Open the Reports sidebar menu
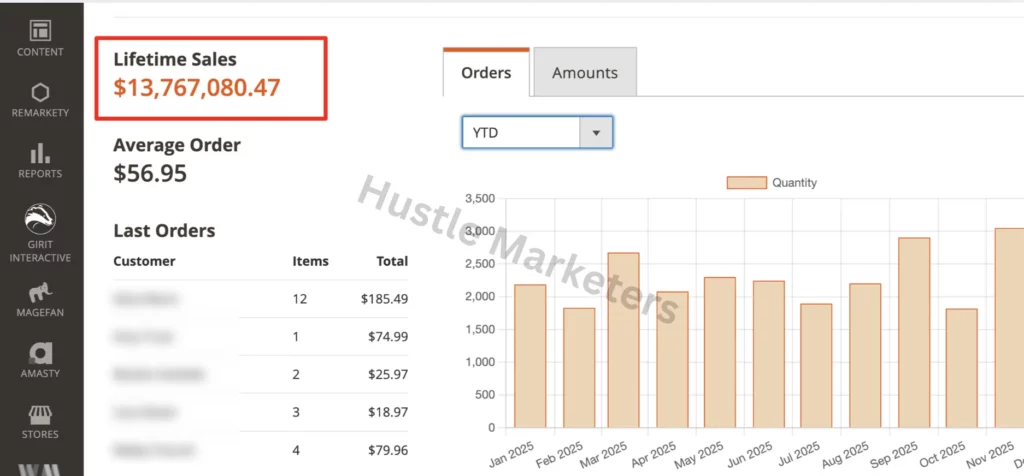This screenshot has width=1024, height=476. click(40, 161)
